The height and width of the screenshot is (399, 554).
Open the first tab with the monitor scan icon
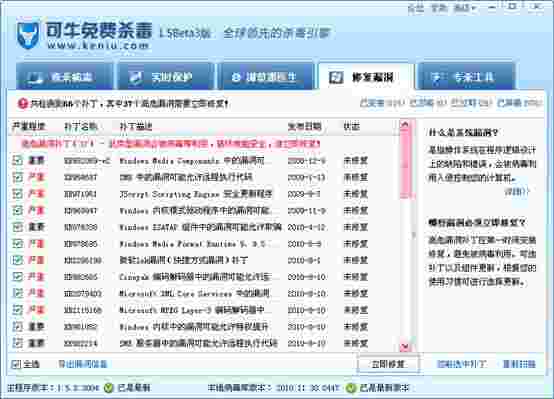click(64, 77)
